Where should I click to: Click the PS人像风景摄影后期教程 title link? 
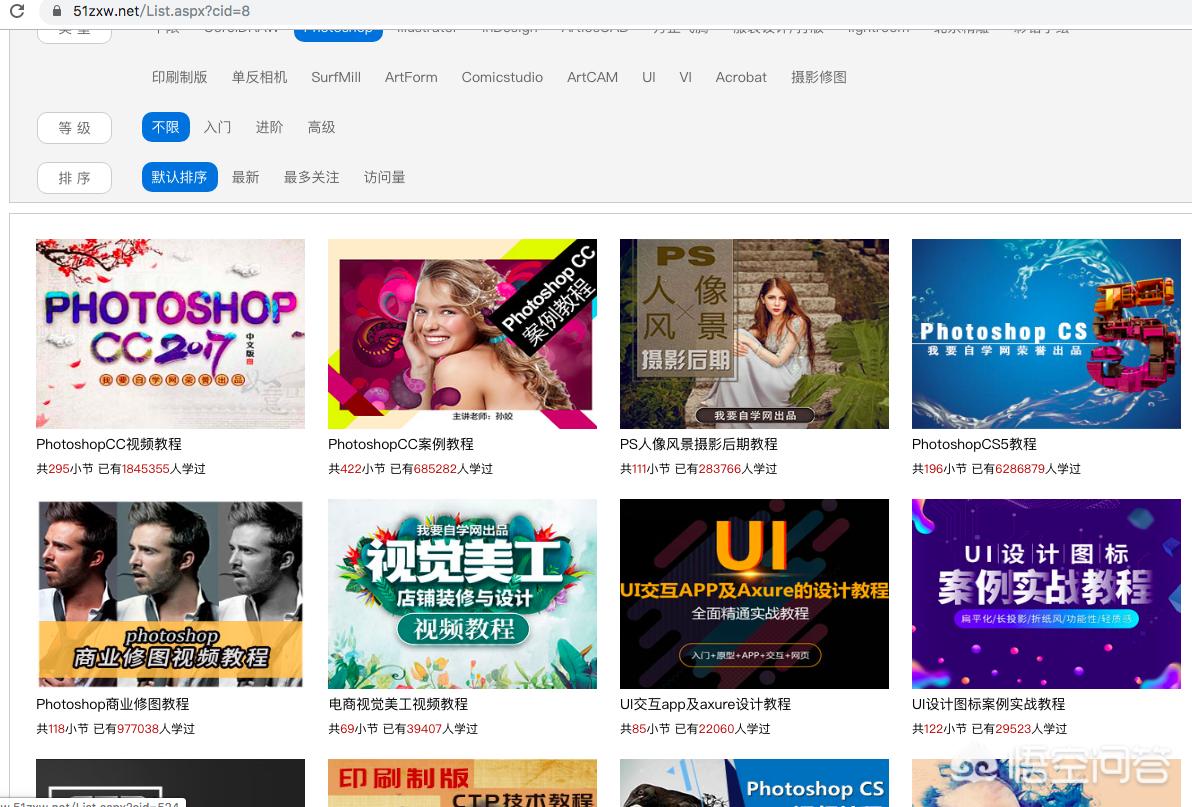[x=699, y=444]
